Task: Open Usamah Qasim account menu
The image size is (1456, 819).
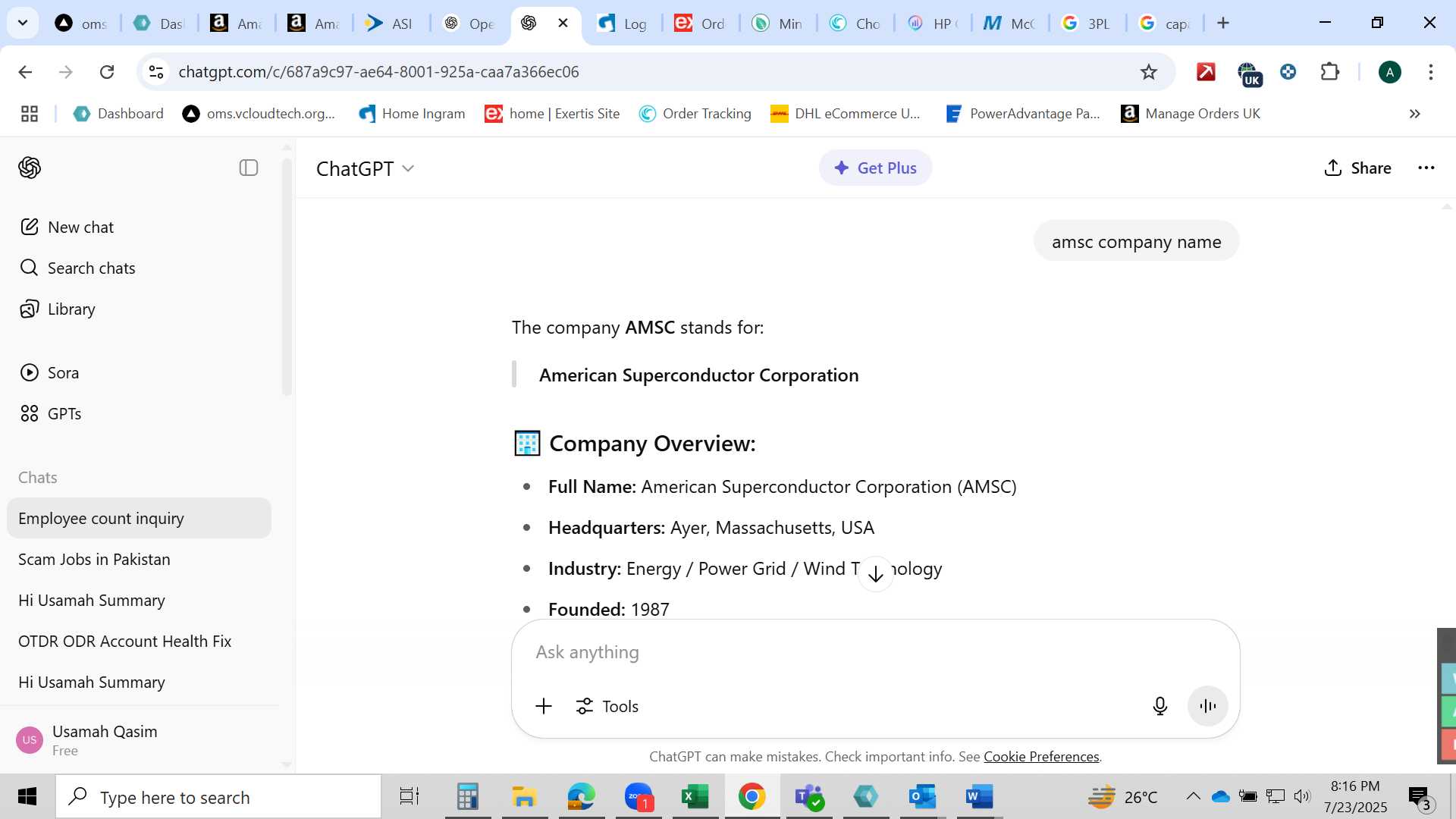Action: point(139,739)
